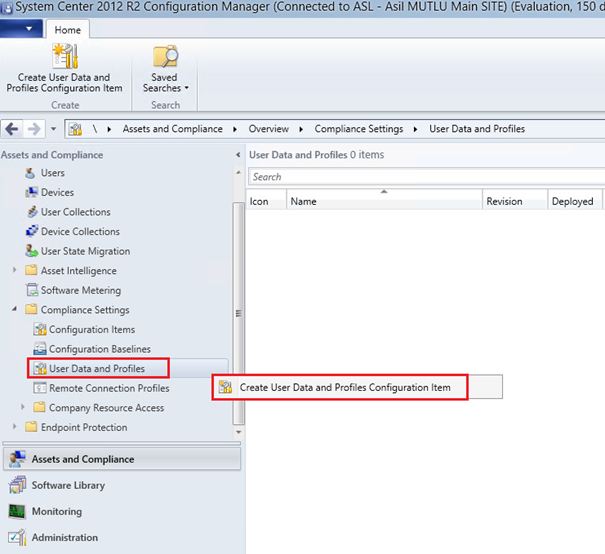The height and width of the screenshot is (554, 605).
Task: Click the tree scrollbar down arrow
Action: [238, 432]
